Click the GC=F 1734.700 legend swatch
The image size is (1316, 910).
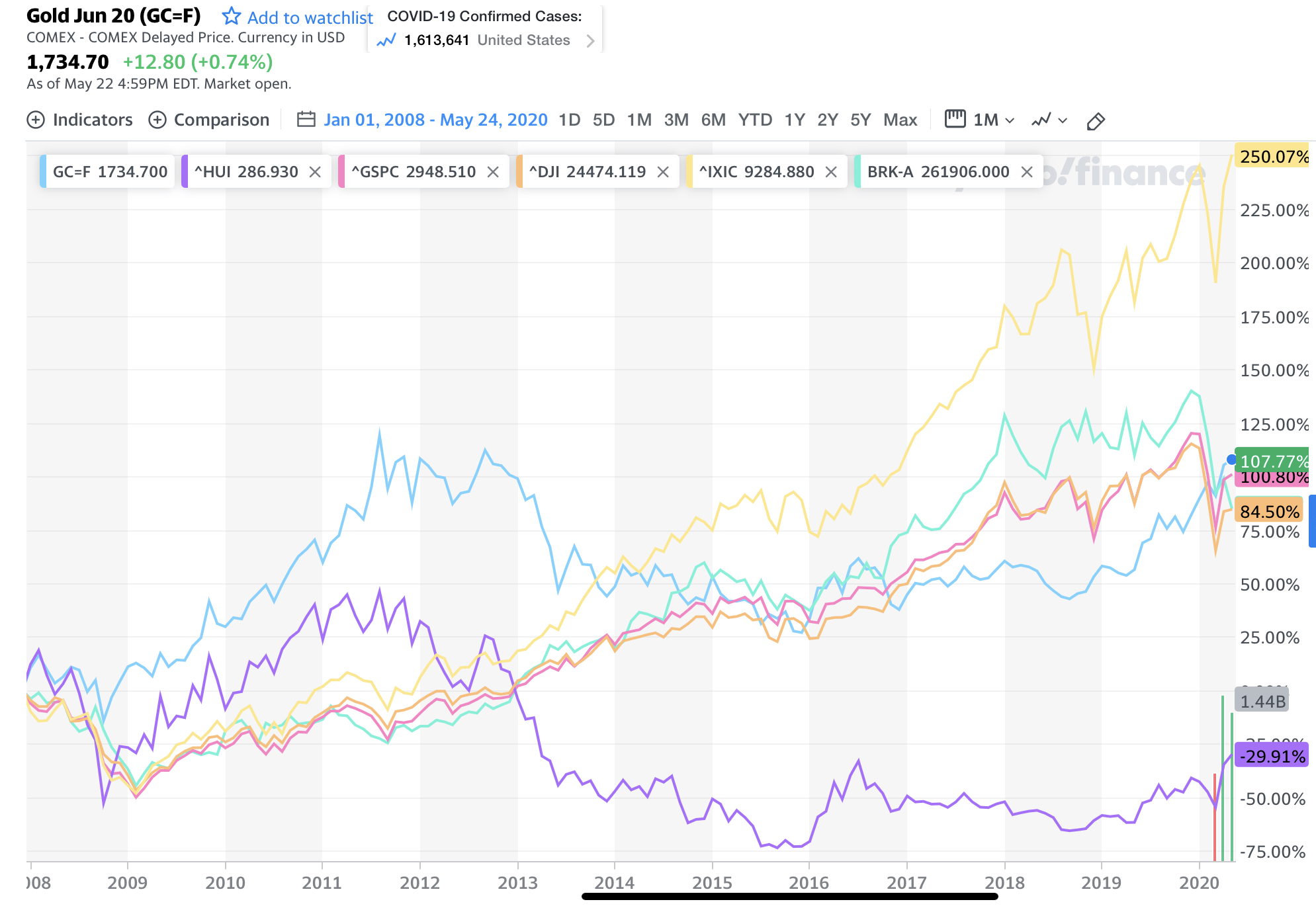tap(44, 172)
